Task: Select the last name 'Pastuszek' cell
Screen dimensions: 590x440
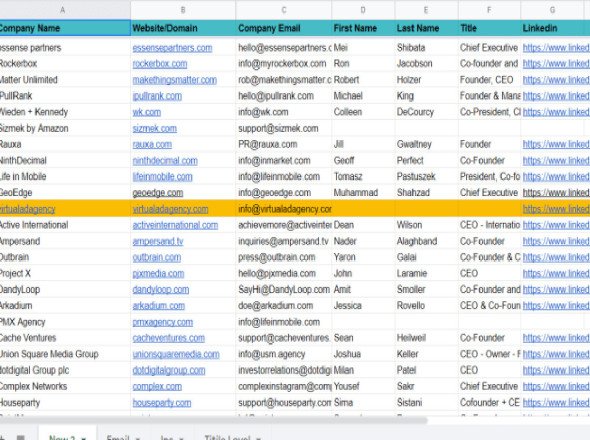Action: click(x=426, y=177)
